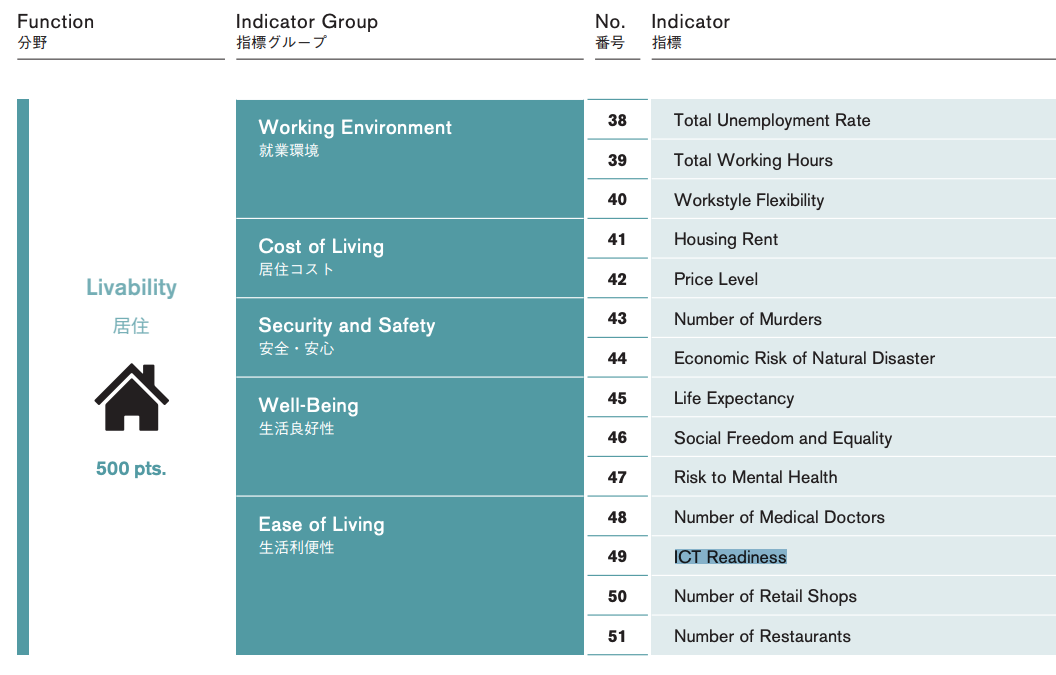Image resolution: width=1056 pixels, height=675 pixels.
Task: Click the Indicator Group column header
Action: (307, 22)
